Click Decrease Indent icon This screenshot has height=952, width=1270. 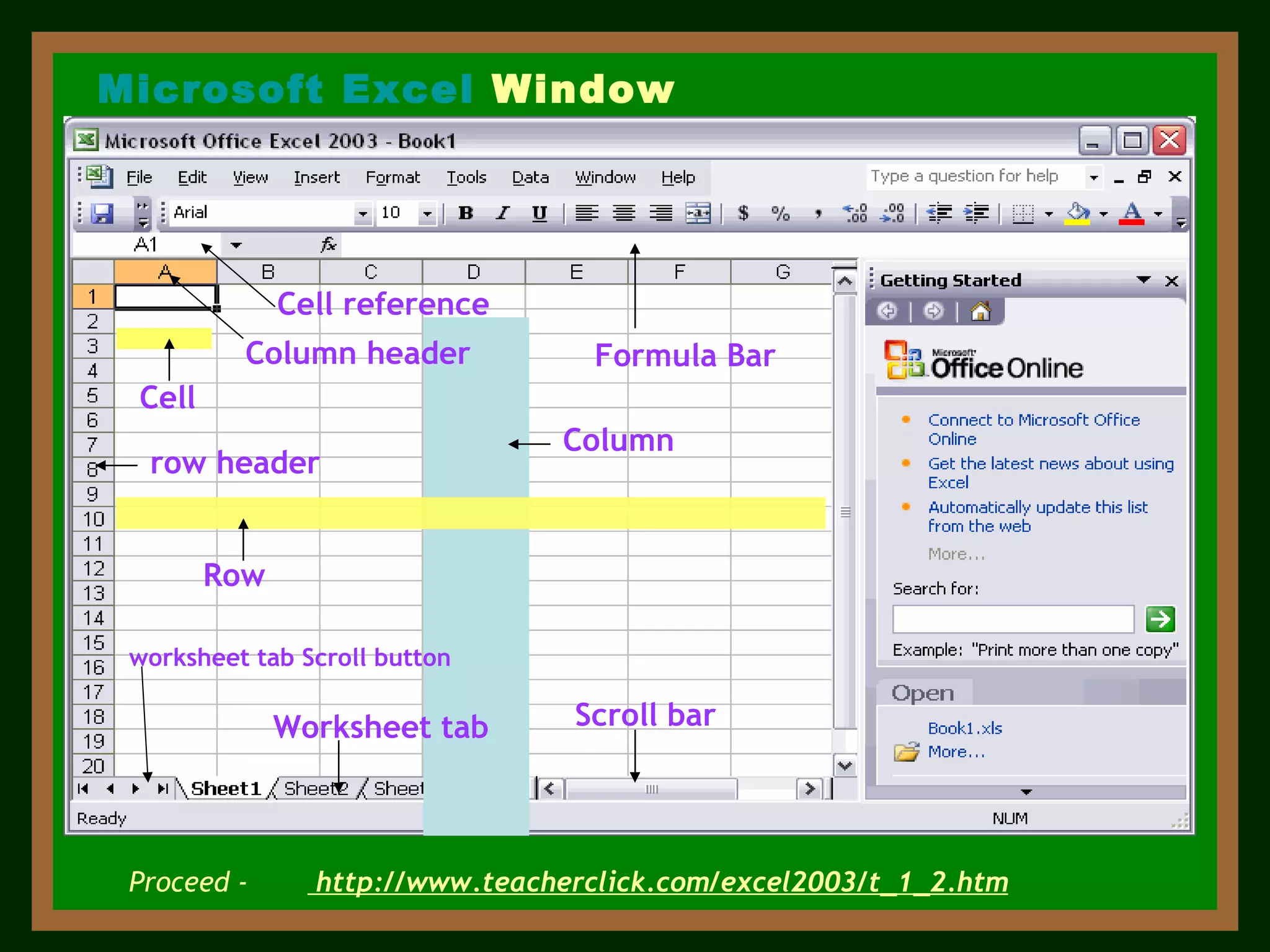point(939,213)
